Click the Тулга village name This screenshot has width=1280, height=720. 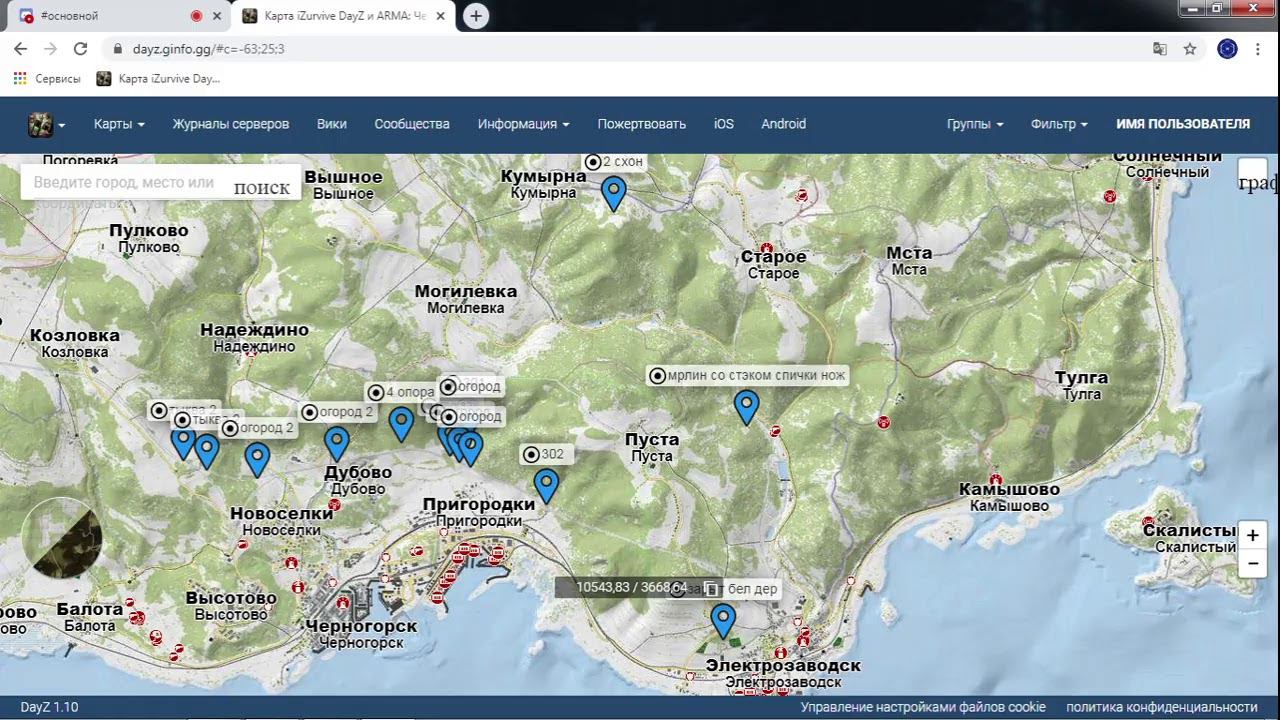pos(1082,377)
